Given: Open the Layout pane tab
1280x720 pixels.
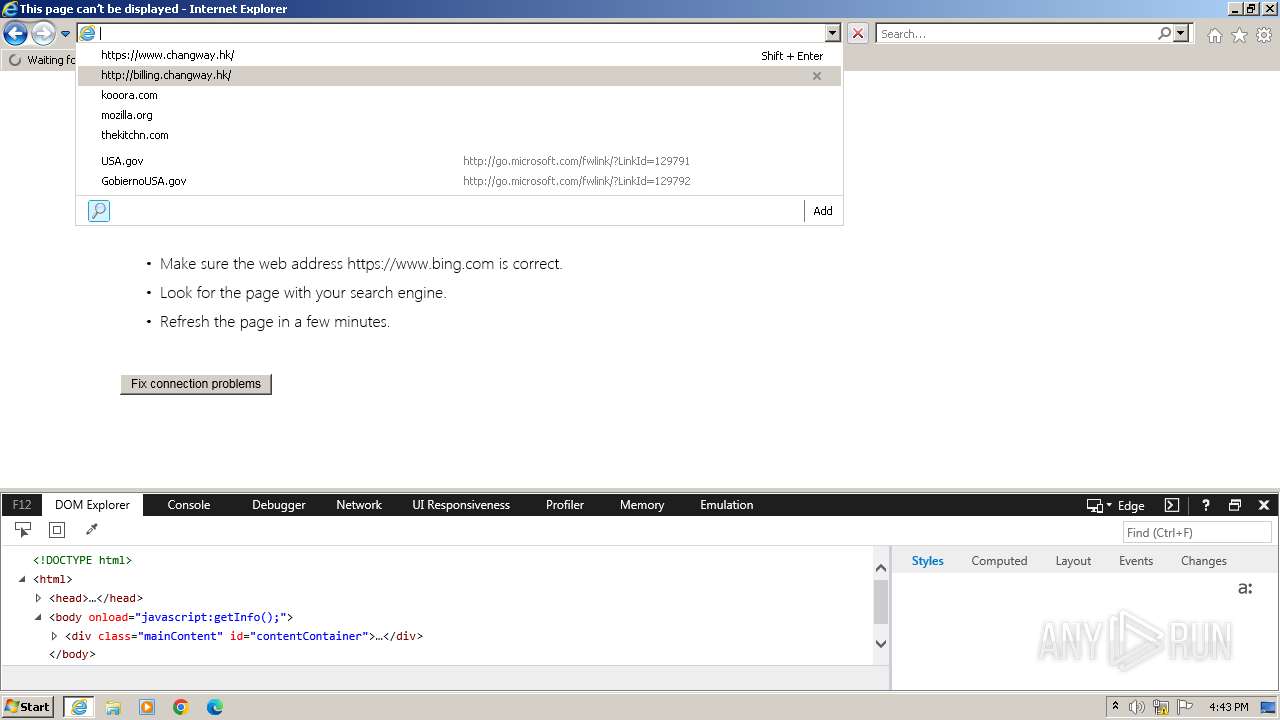Looking at the screenshot, I should pyautogui.click(x=1073, y=561).
